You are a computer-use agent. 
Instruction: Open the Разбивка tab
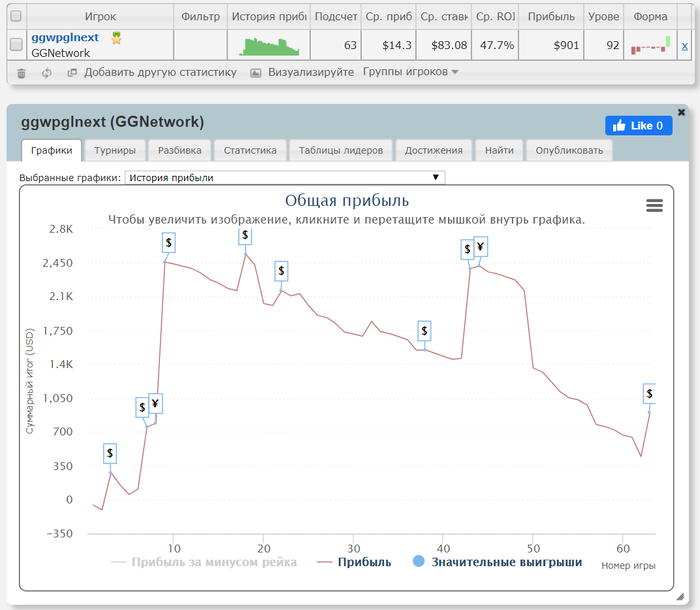pos(179,150)
